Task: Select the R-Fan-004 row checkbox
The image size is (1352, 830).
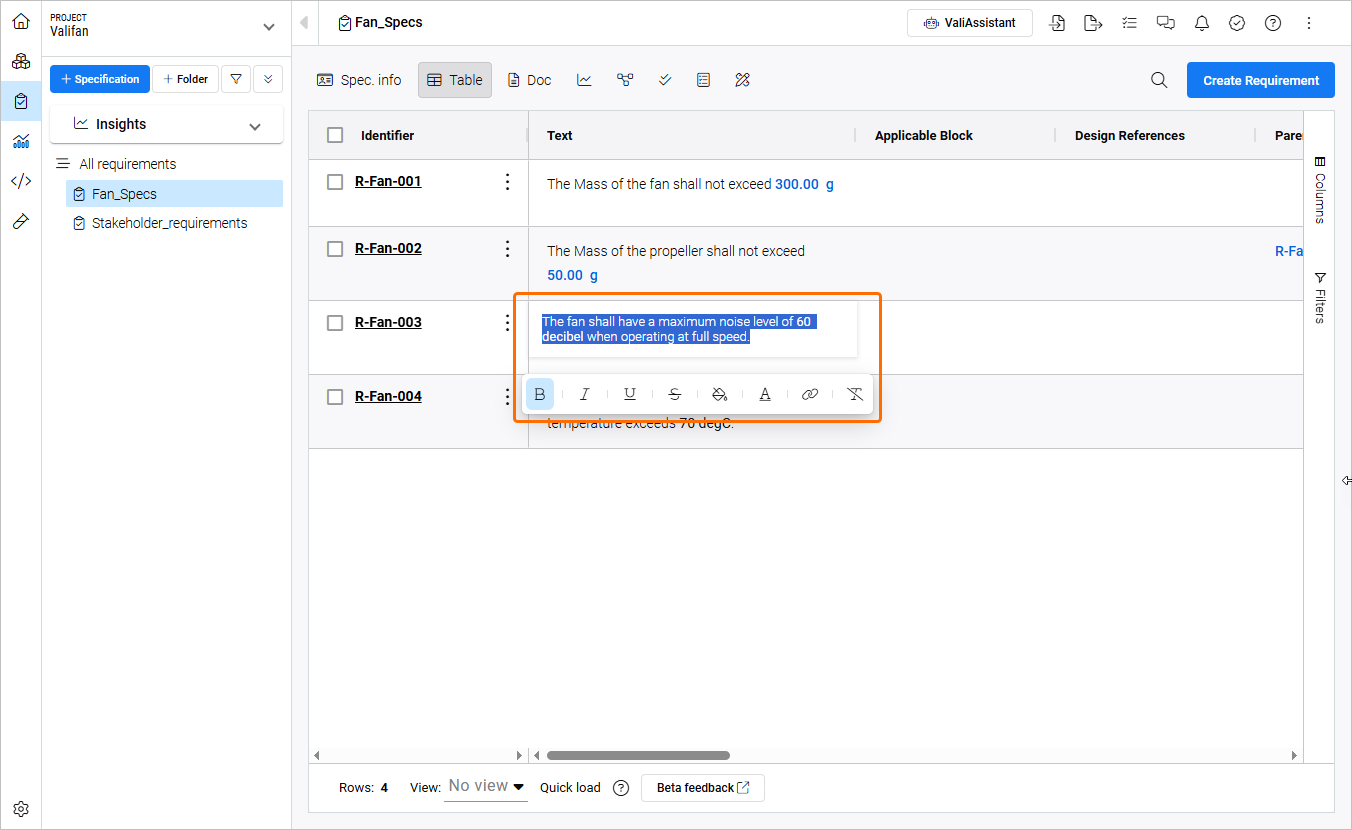Action: click(x=335, y=397)
